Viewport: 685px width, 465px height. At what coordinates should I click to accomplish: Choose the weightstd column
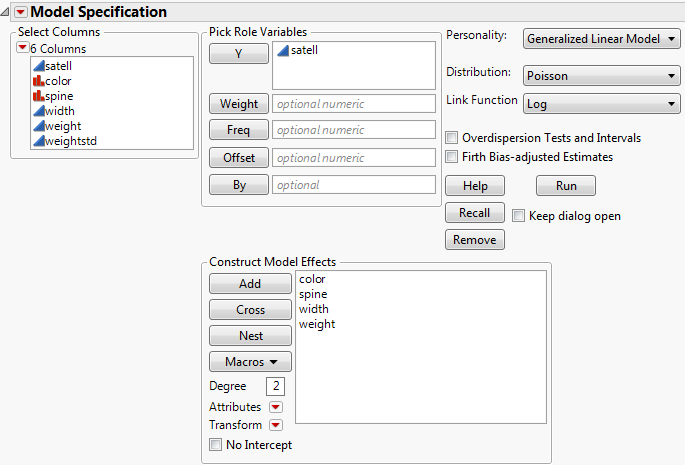[70, 141]
